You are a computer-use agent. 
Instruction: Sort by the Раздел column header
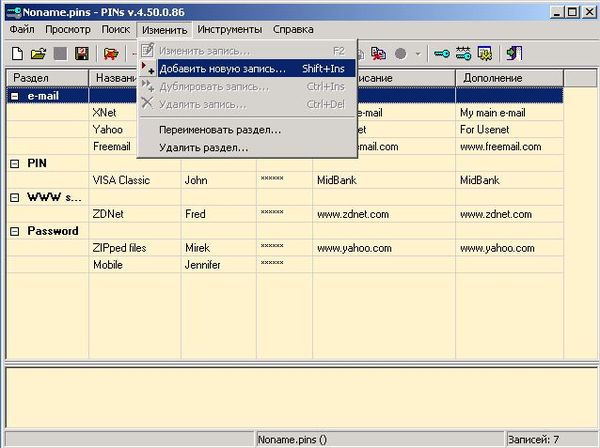(x=47, y=78)
